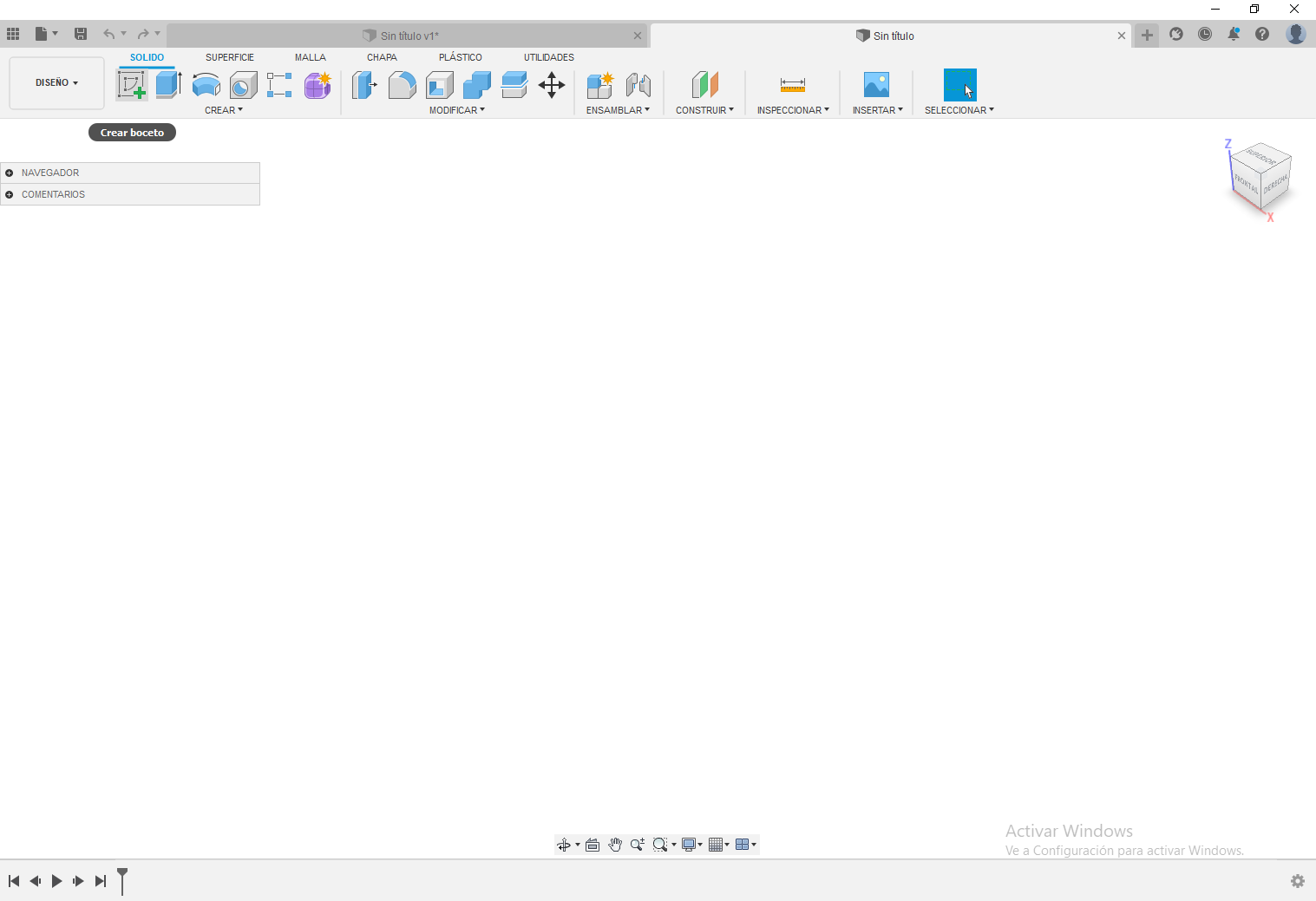The height and width of the screenshot is (901, 1316).
Task: Open the CONSTRUIR dropdown menu
Action: (x=705, y=110)
